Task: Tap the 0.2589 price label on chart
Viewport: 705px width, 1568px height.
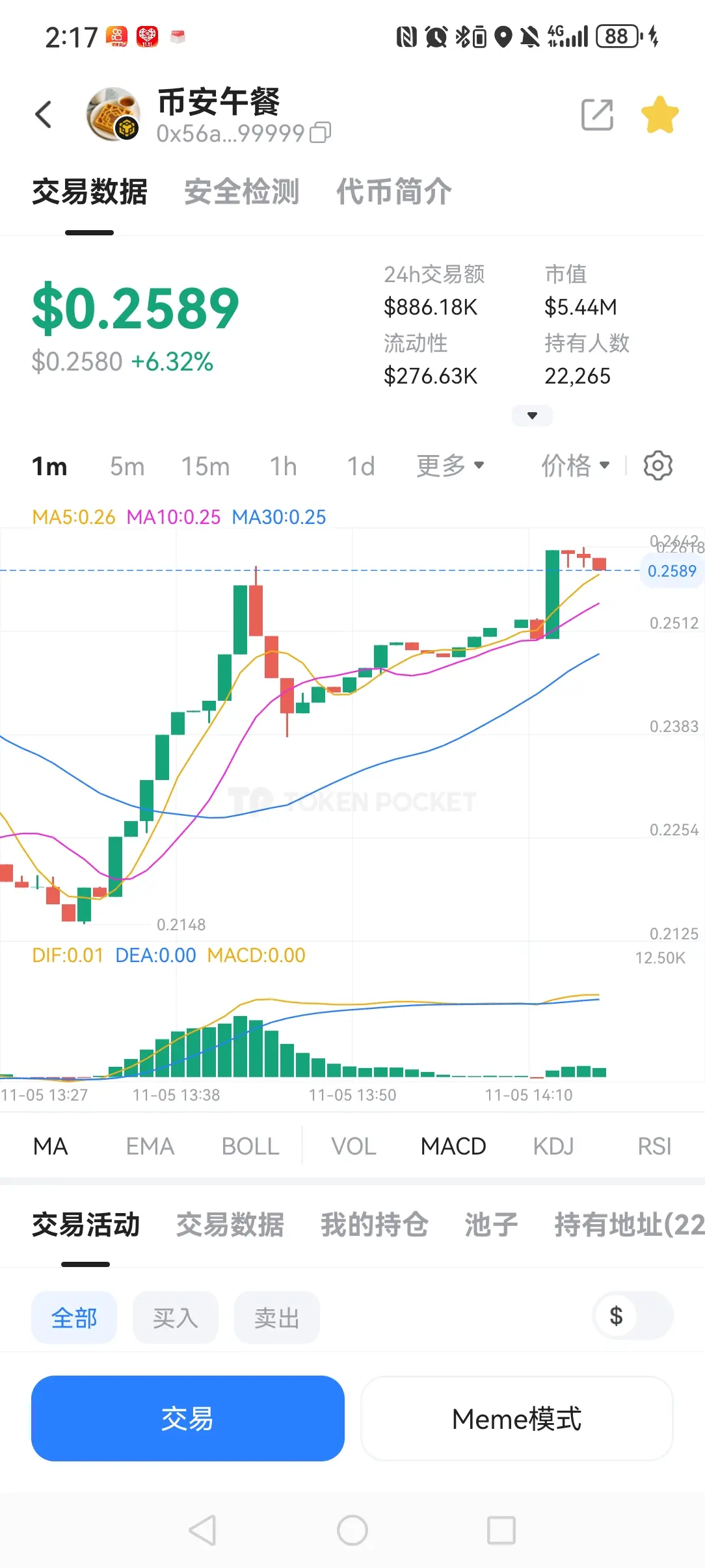Action: 672,571
